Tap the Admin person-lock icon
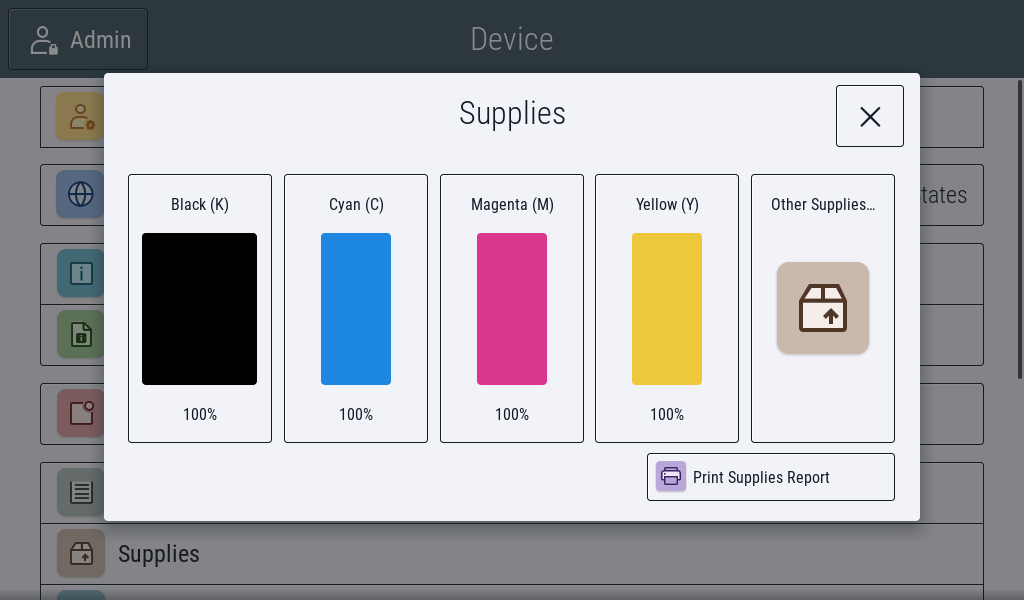 point(42,39)
